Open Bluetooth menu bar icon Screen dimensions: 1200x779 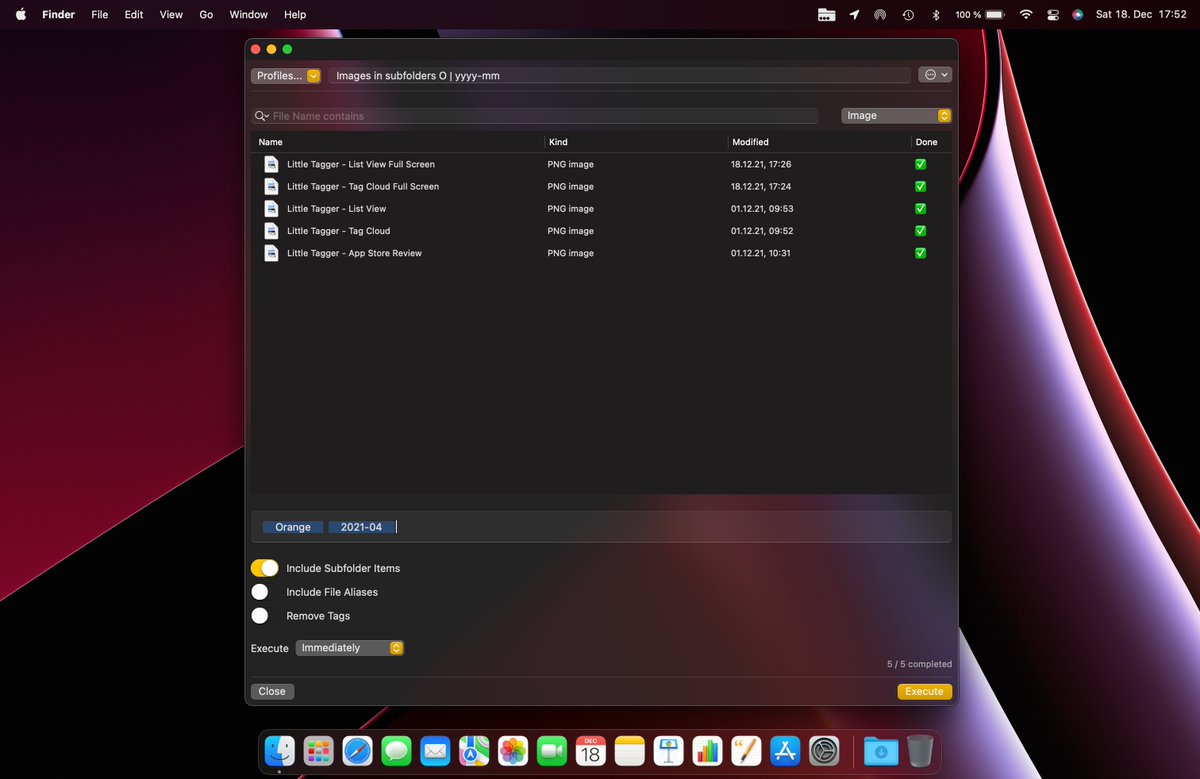(936, 15)
